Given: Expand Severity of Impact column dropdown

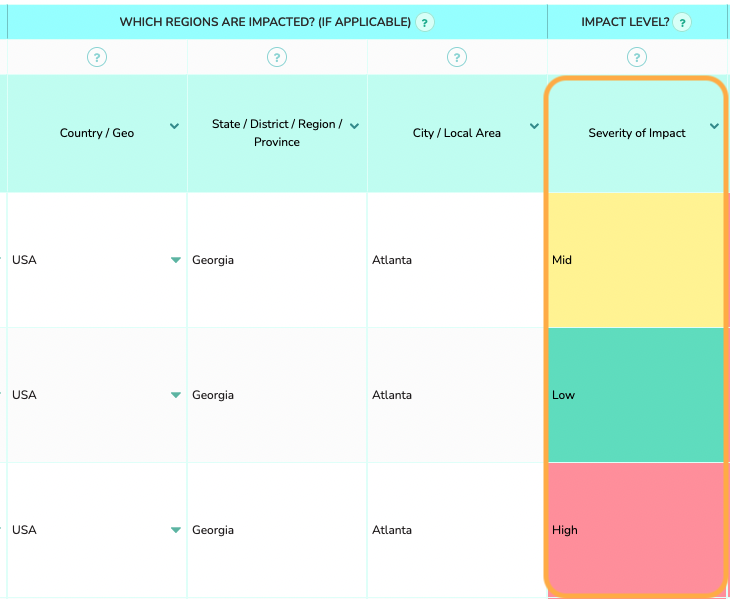Looking at the screenshot, I should 714,126.
